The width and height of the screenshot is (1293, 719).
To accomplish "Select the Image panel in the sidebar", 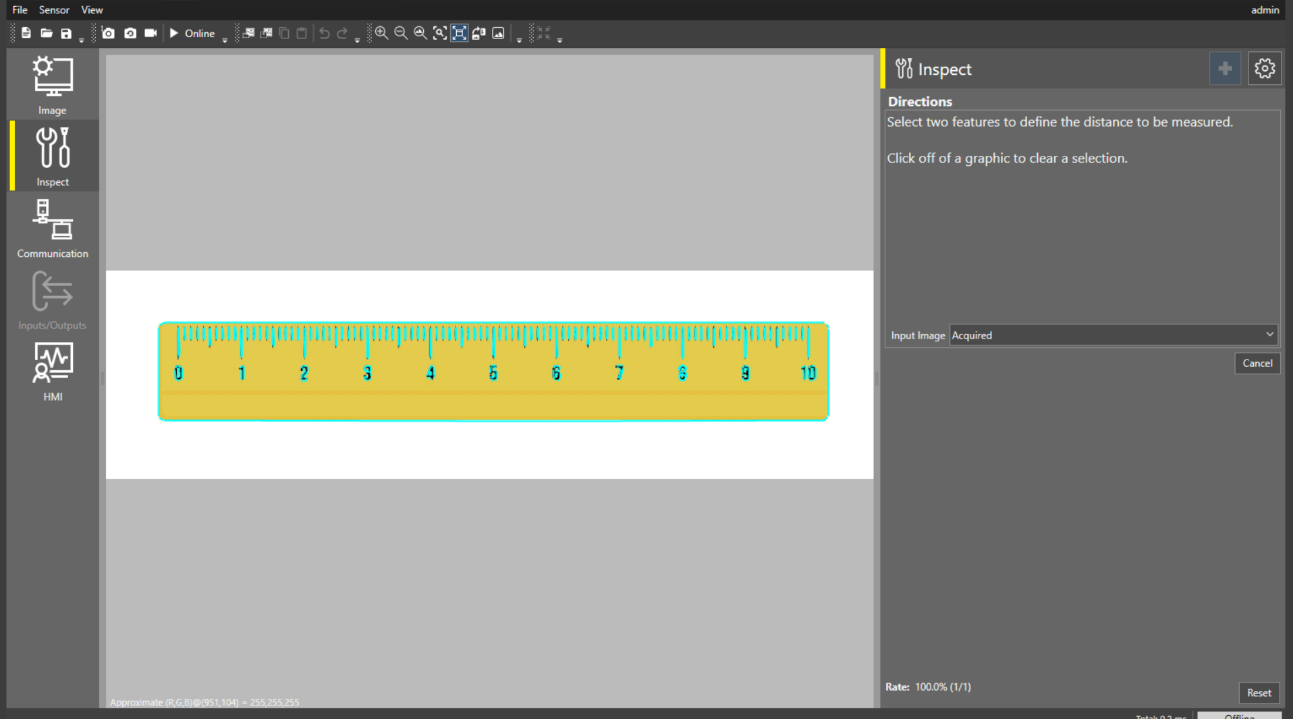I will click(x=51, y=84).
